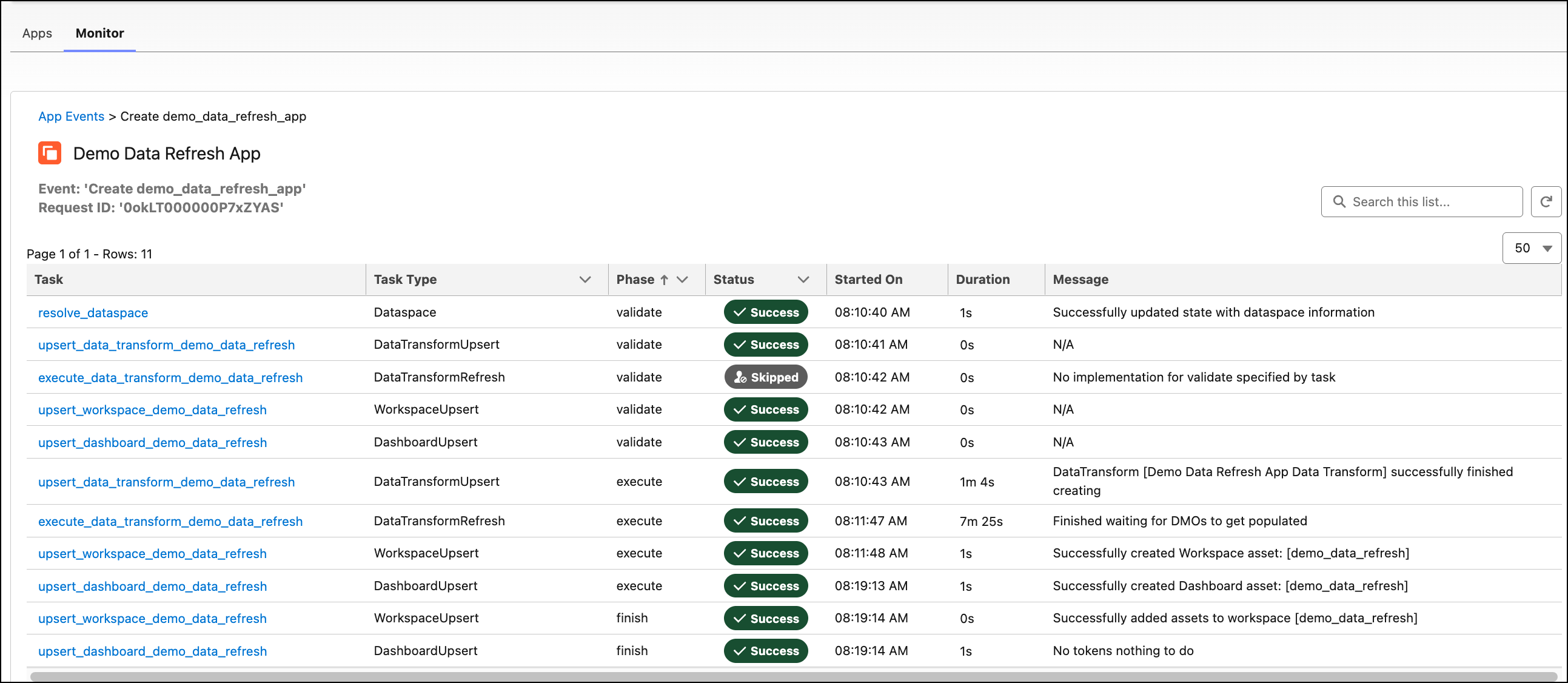Click 'Successfully created Workspace asset: [demo_data_refresh]' message

click(1231, 553)
